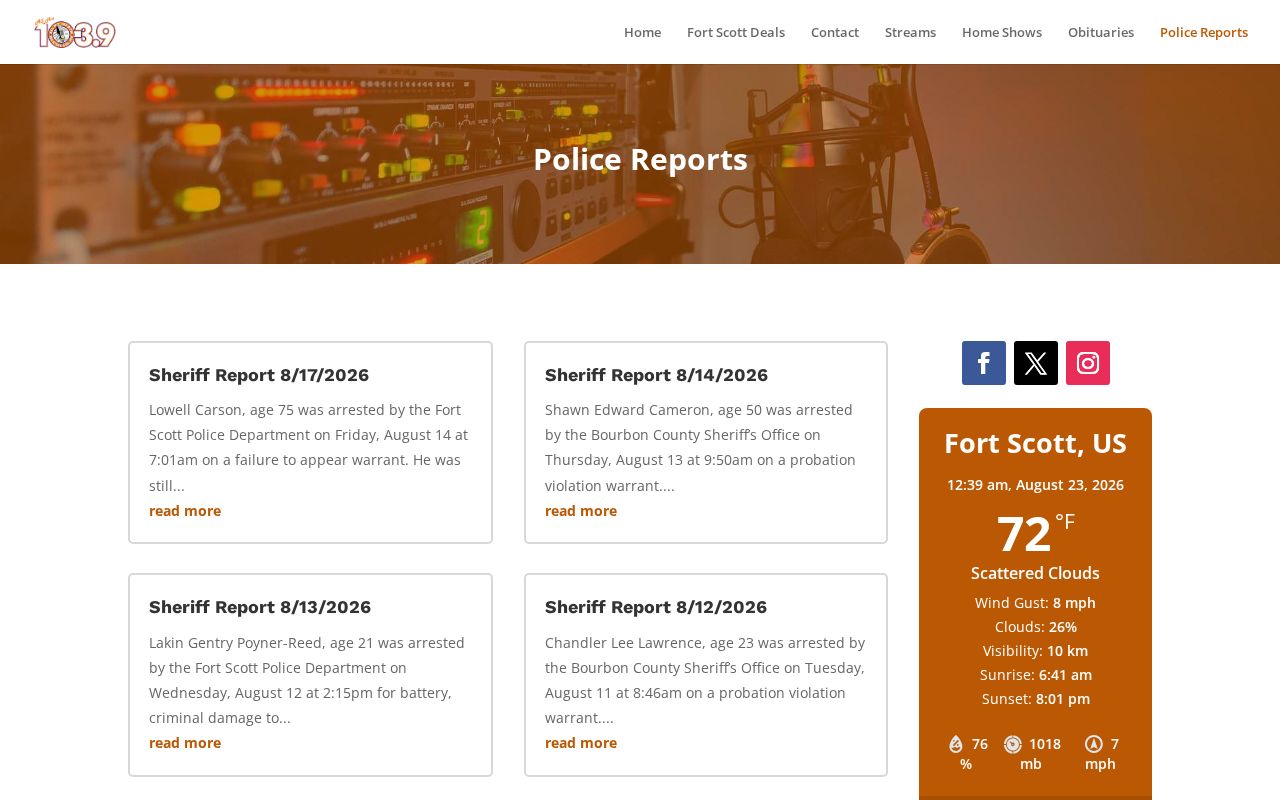Click the humidity droplet icon

pos(956,744)
